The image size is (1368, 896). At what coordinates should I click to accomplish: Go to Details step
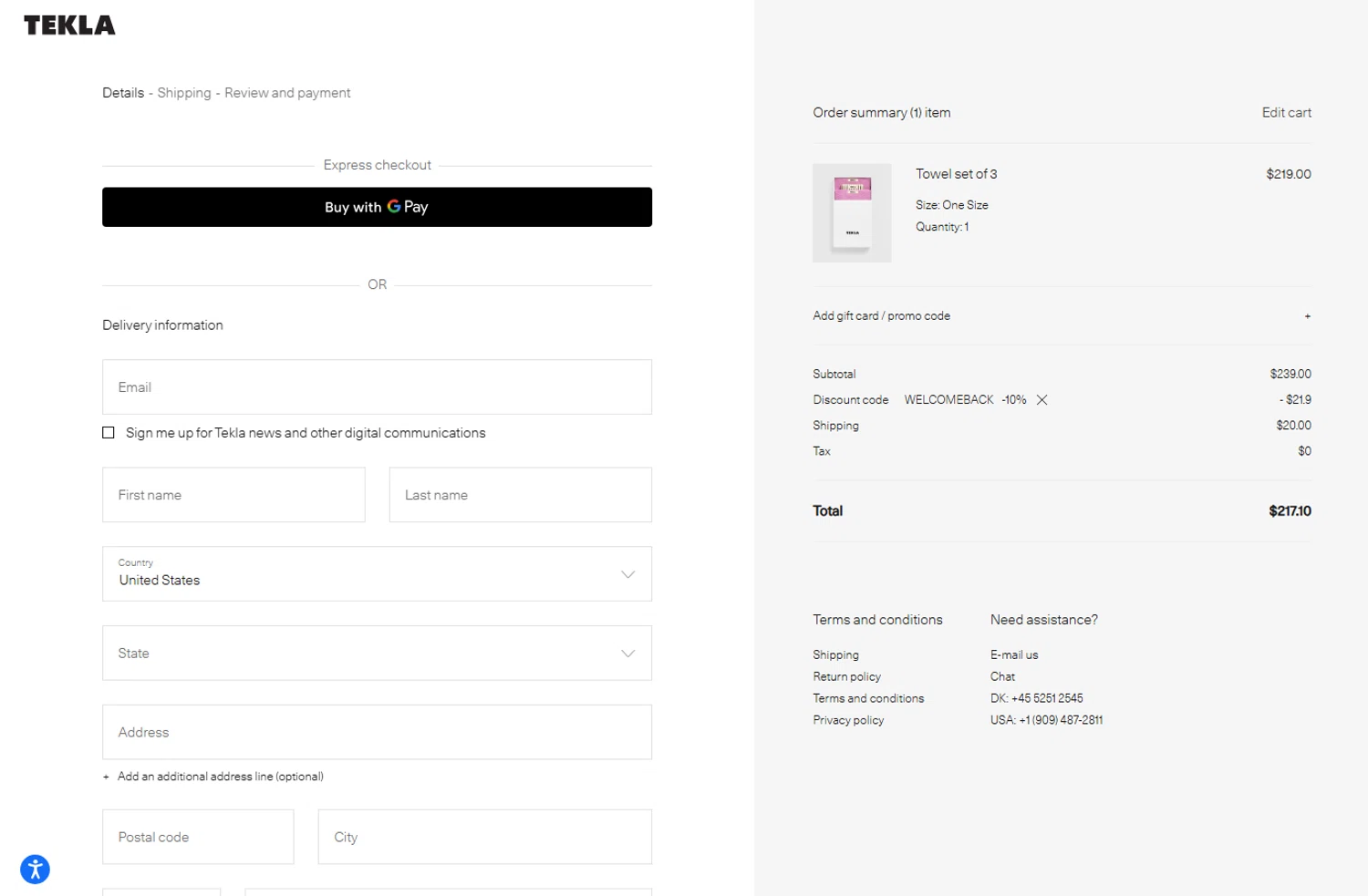(x=123, y=93)
